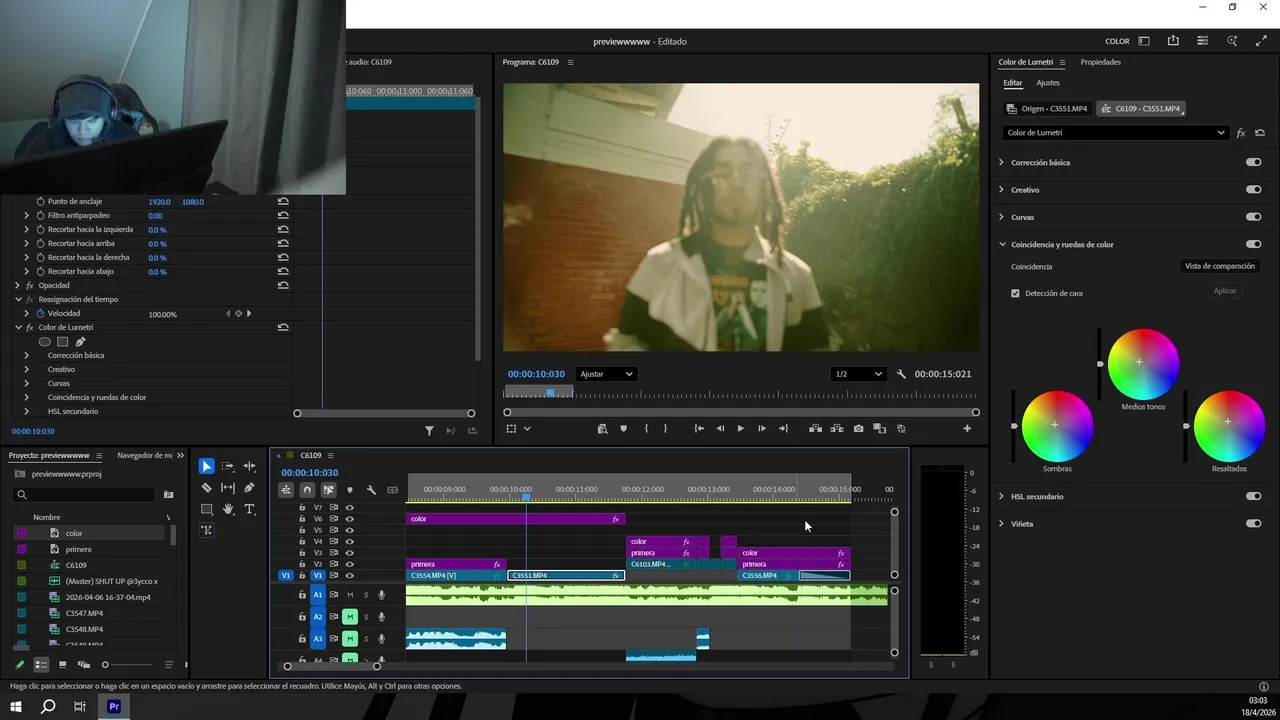Screen dimensions: 1280x720
Task: Click the Pr Premiere icon in taskbar
Action: (x=114, y=706)
